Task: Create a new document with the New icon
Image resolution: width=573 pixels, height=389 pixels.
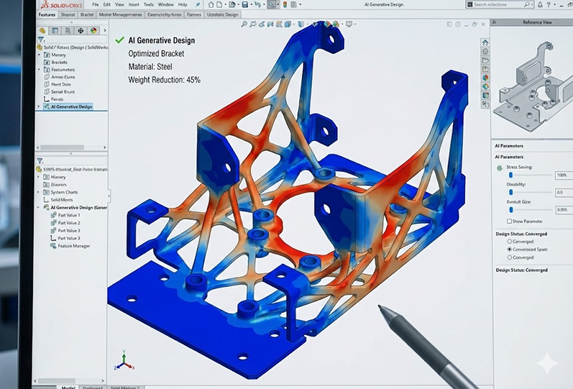Action: pyautogui.click(x=219, y=4)
